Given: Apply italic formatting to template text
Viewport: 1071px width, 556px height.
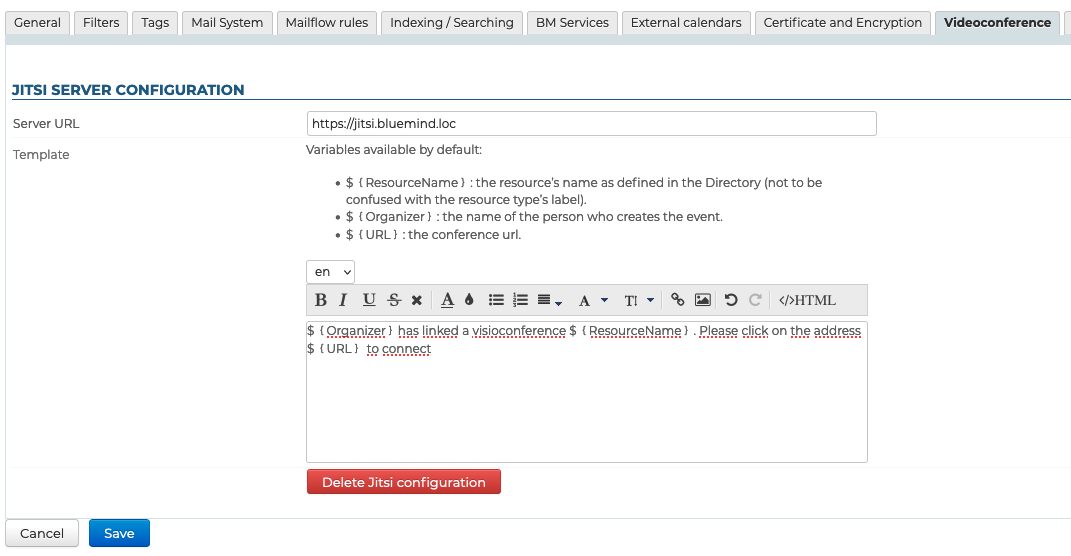Looking at the screenshot, I should coord(343,300).
